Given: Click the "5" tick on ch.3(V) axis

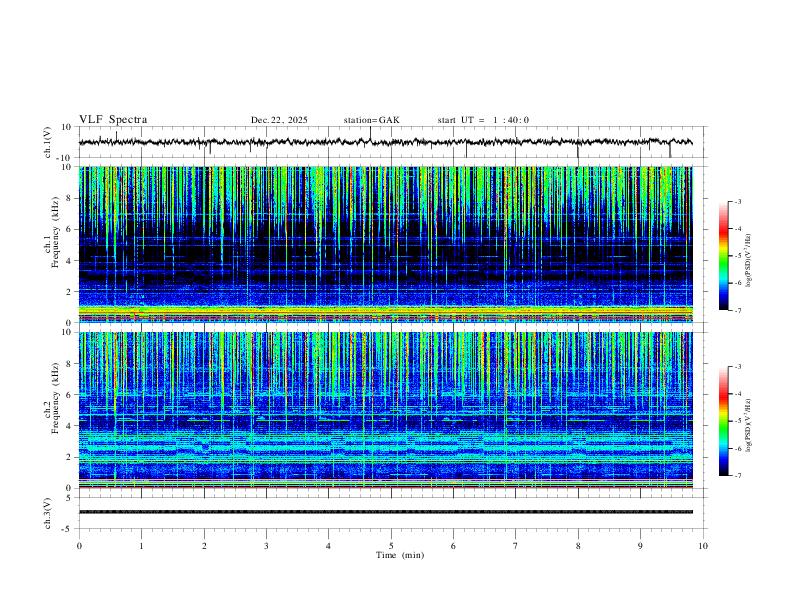Looking at the screenshot, I should point(70,498).
